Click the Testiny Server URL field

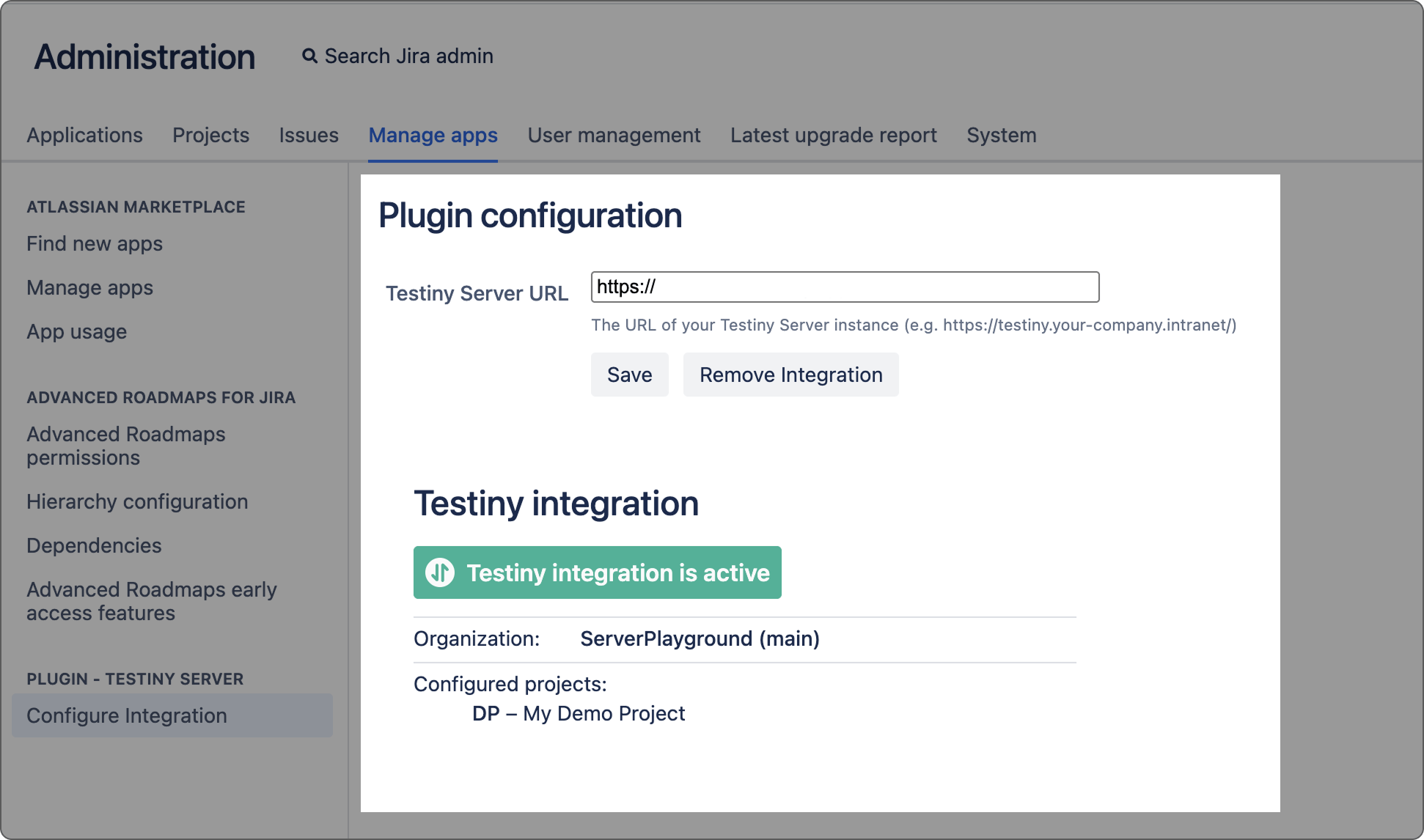[x=844, y=287]
